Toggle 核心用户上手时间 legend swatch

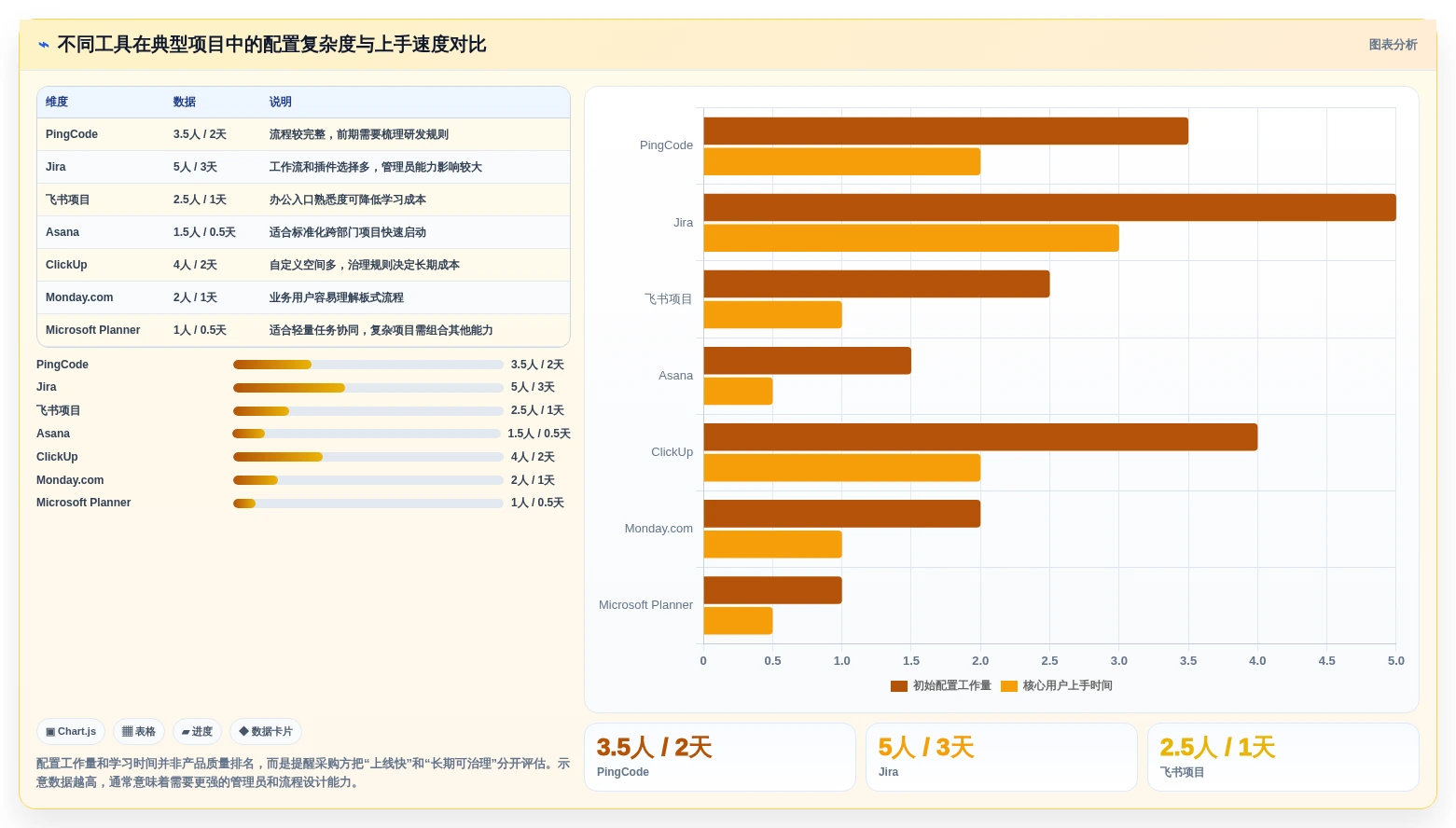[x=1009, y=686]
